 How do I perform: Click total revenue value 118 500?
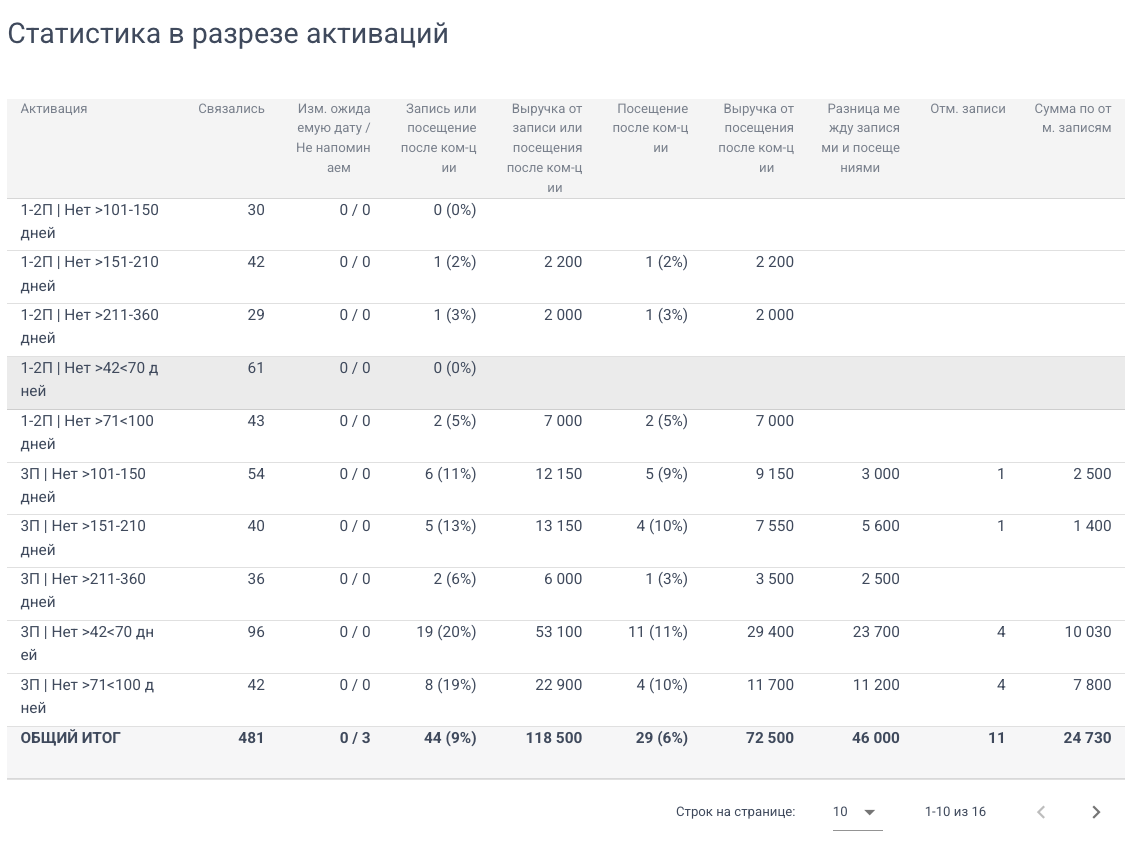coord(554,737)
